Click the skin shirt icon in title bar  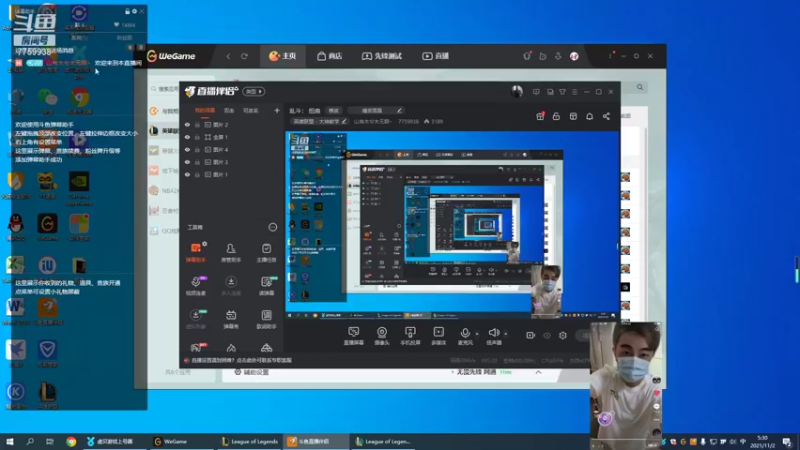tap(562, 92)
